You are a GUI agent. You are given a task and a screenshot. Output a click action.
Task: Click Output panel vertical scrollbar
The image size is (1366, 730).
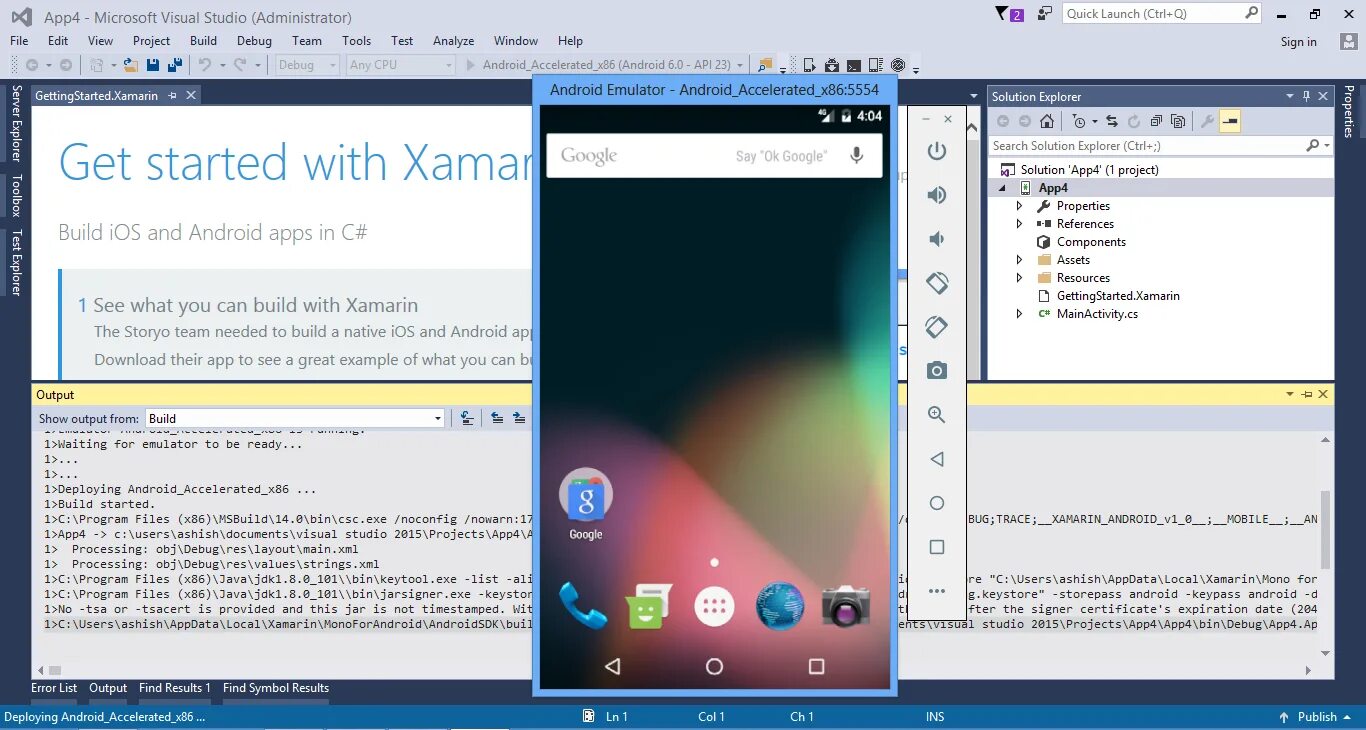click(x=1326, y=545)
